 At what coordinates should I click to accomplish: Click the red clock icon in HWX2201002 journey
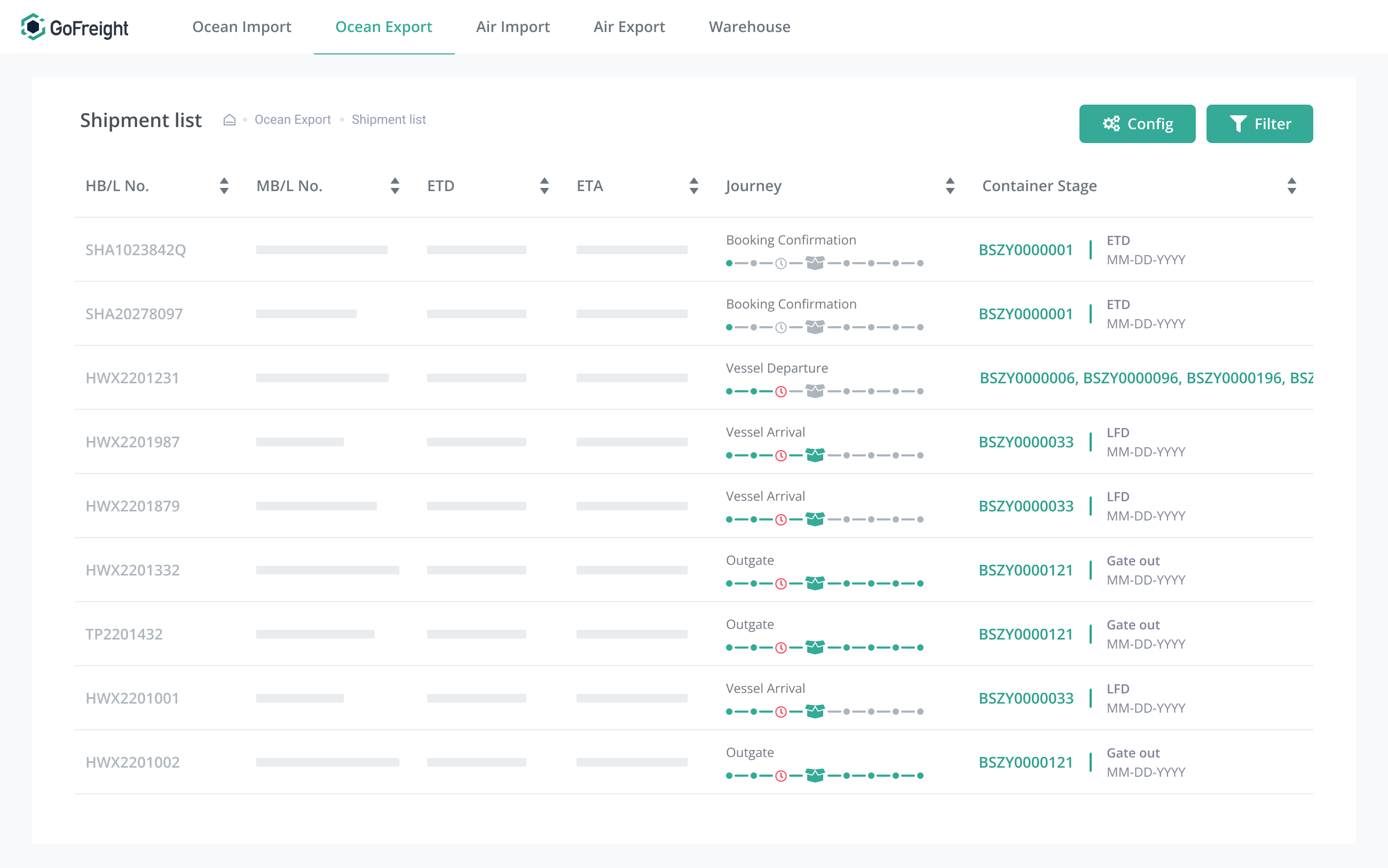[x=780, y=776]
